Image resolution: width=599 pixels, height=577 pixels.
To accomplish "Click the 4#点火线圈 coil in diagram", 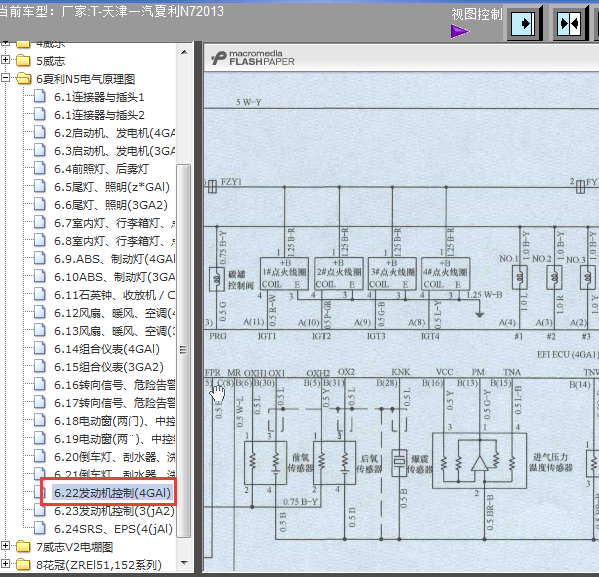I will 445,274.
